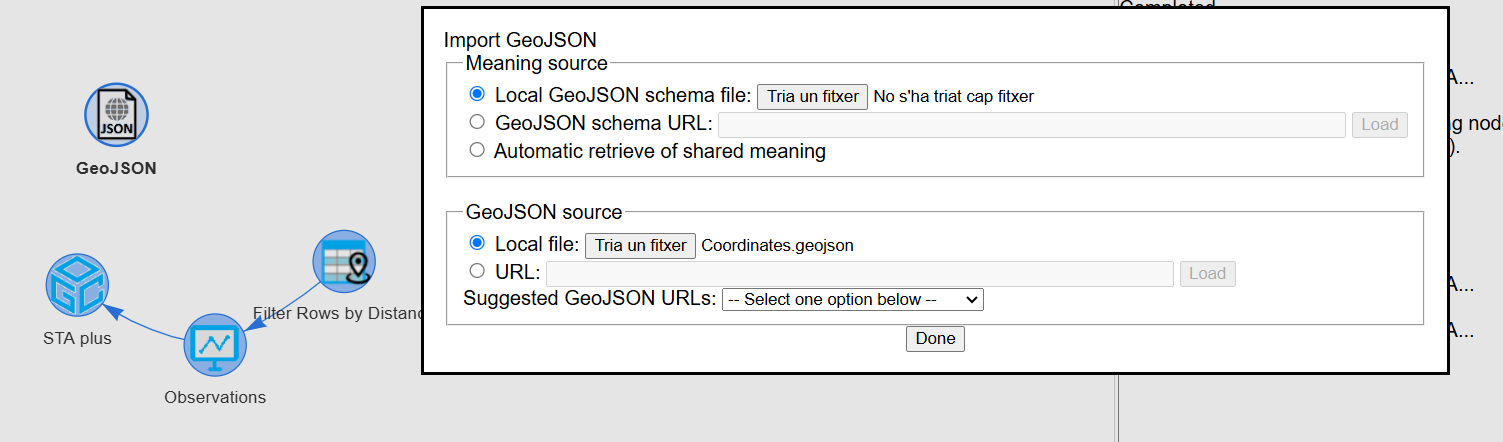Enable Automatic retrieve of shared meaning
Screen dimensions: 1503x442
tap(477, 151)
